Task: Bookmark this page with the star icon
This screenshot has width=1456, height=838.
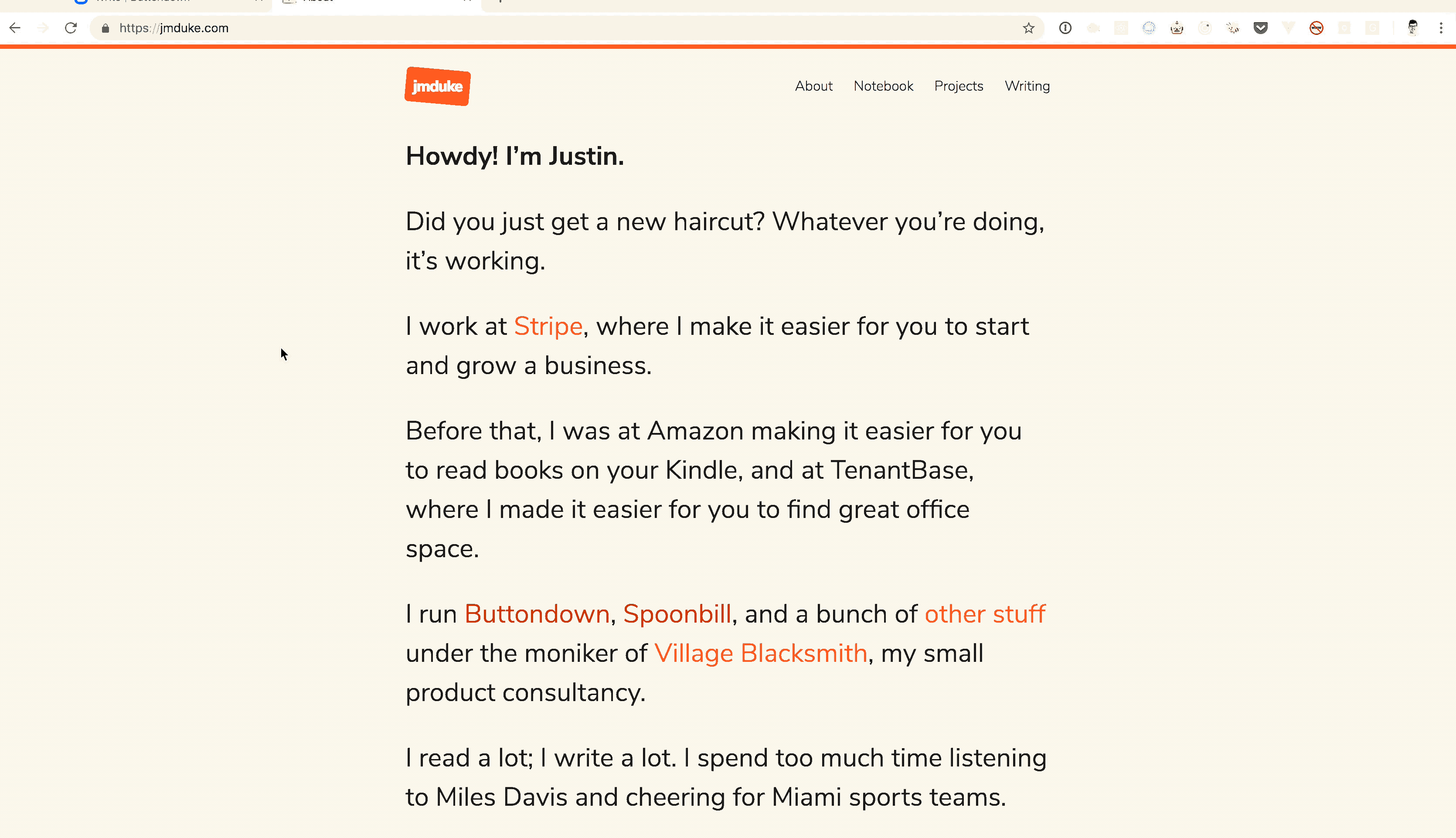Action: (1029, 28)
